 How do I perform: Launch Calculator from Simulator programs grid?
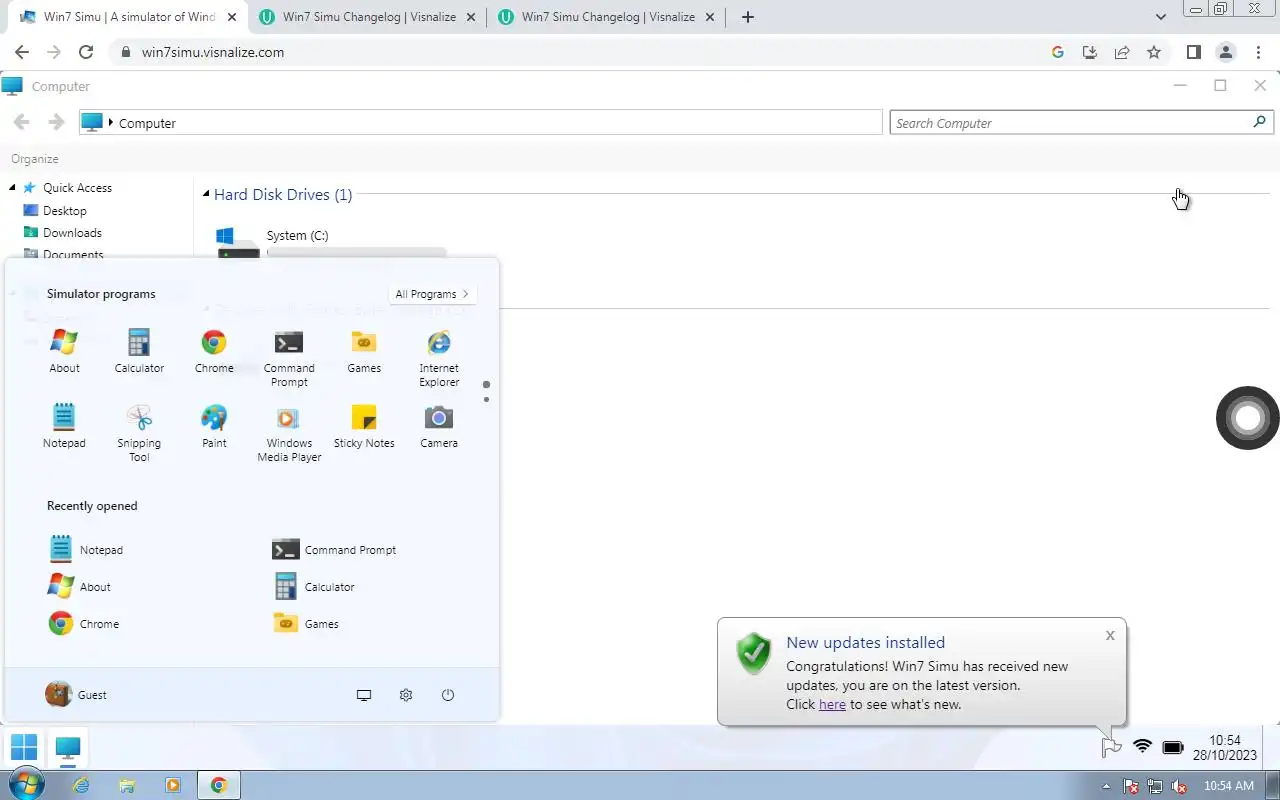click(139, 352)
